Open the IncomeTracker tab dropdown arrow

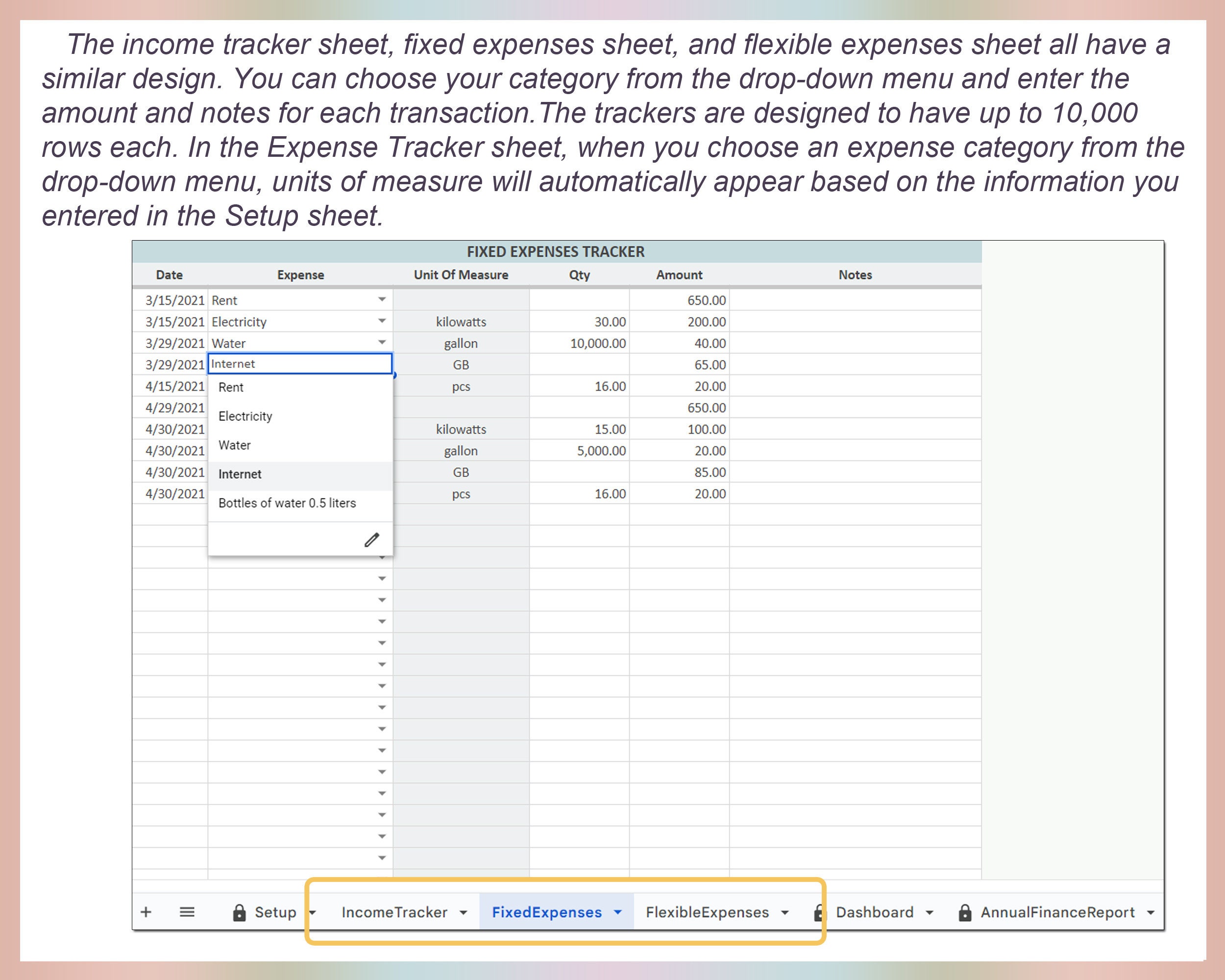pyautogui.click(x=463, y=912)
